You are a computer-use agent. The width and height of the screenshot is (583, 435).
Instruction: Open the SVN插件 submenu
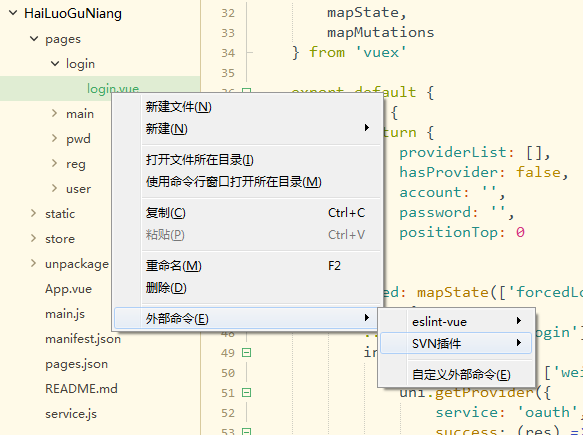456,343
